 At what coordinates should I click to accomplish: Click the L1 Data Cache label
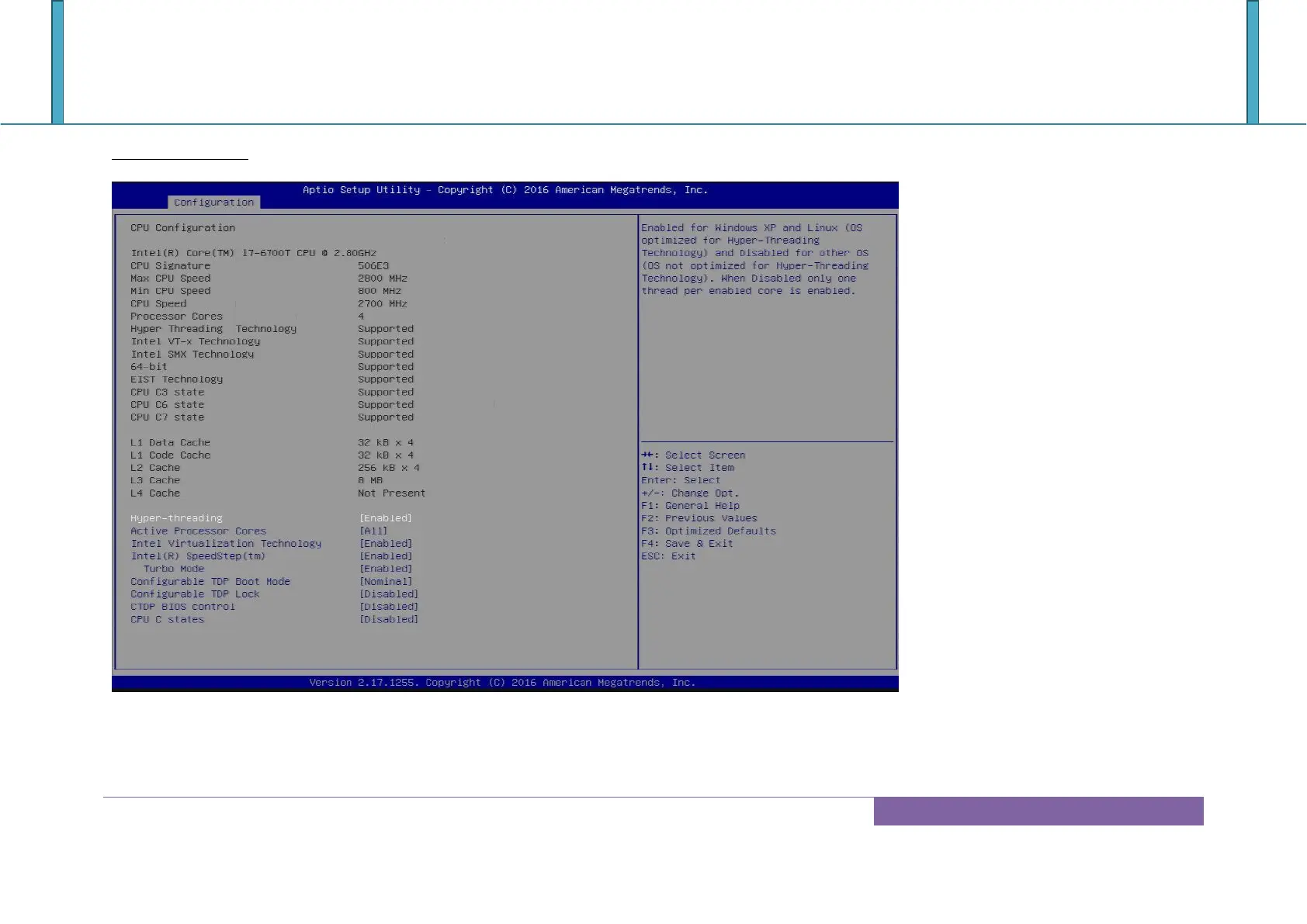(170, 443)
